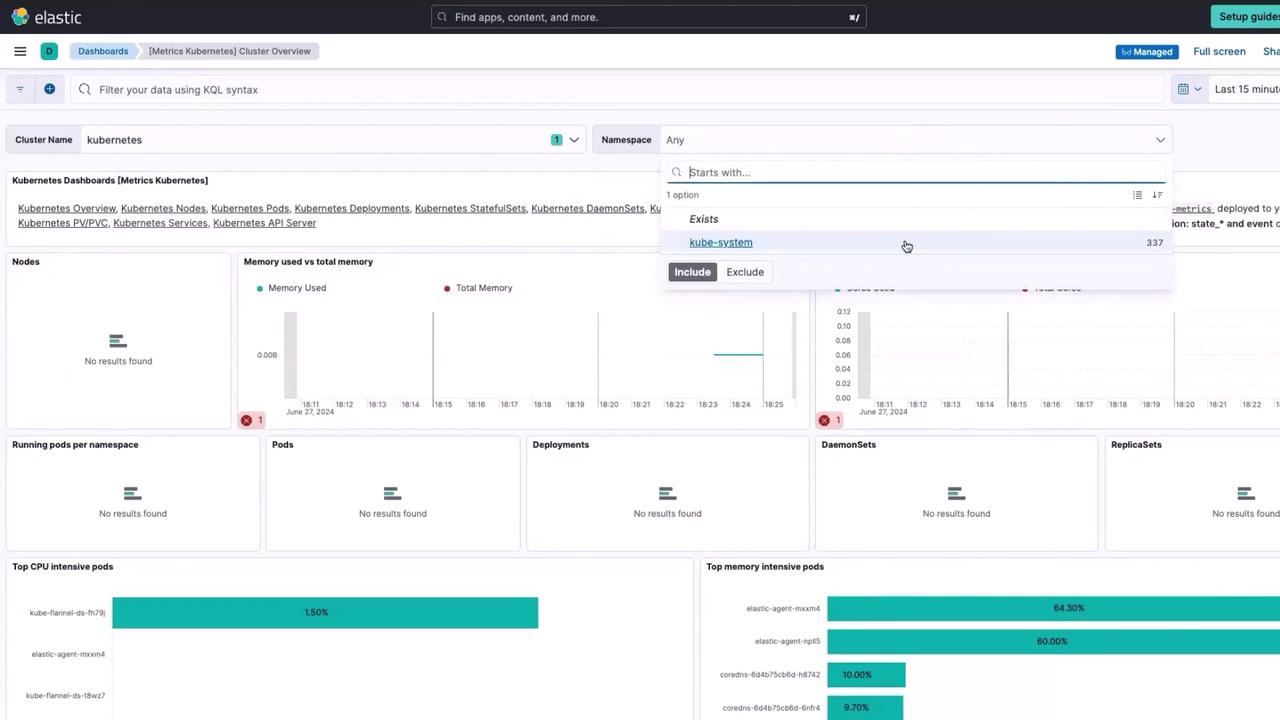Open the filter options menu icon
The image size is (1280, 720).
coord(20,89)
